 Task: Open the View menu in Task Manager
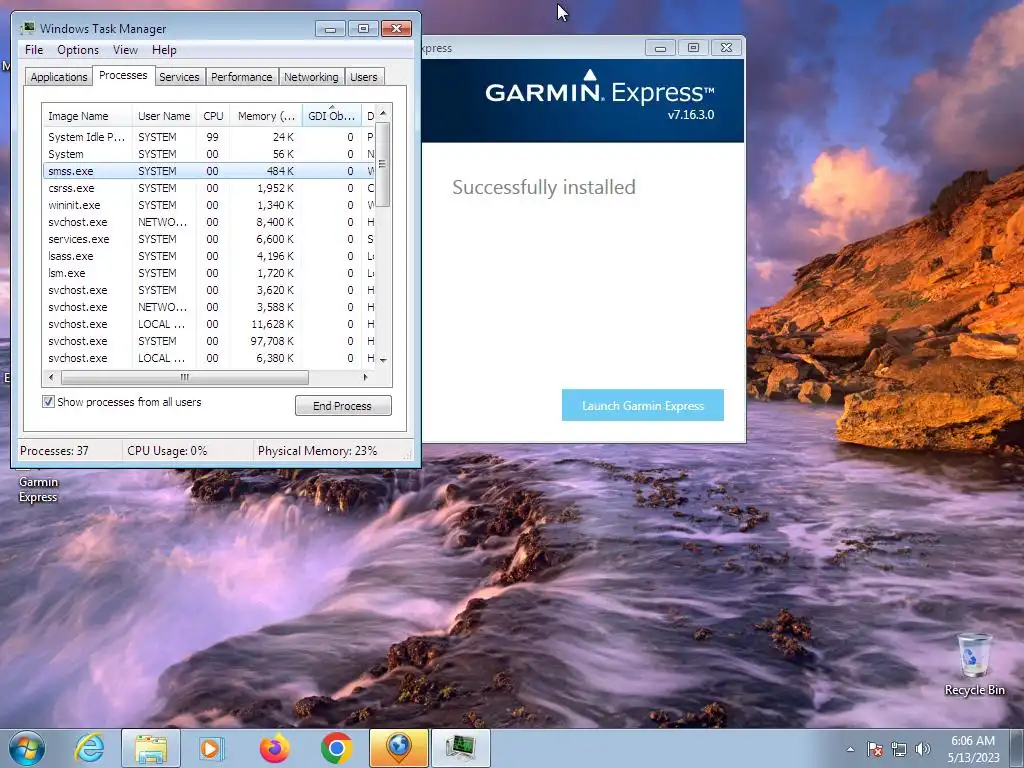pyautogui.click(x=125, y=50)
